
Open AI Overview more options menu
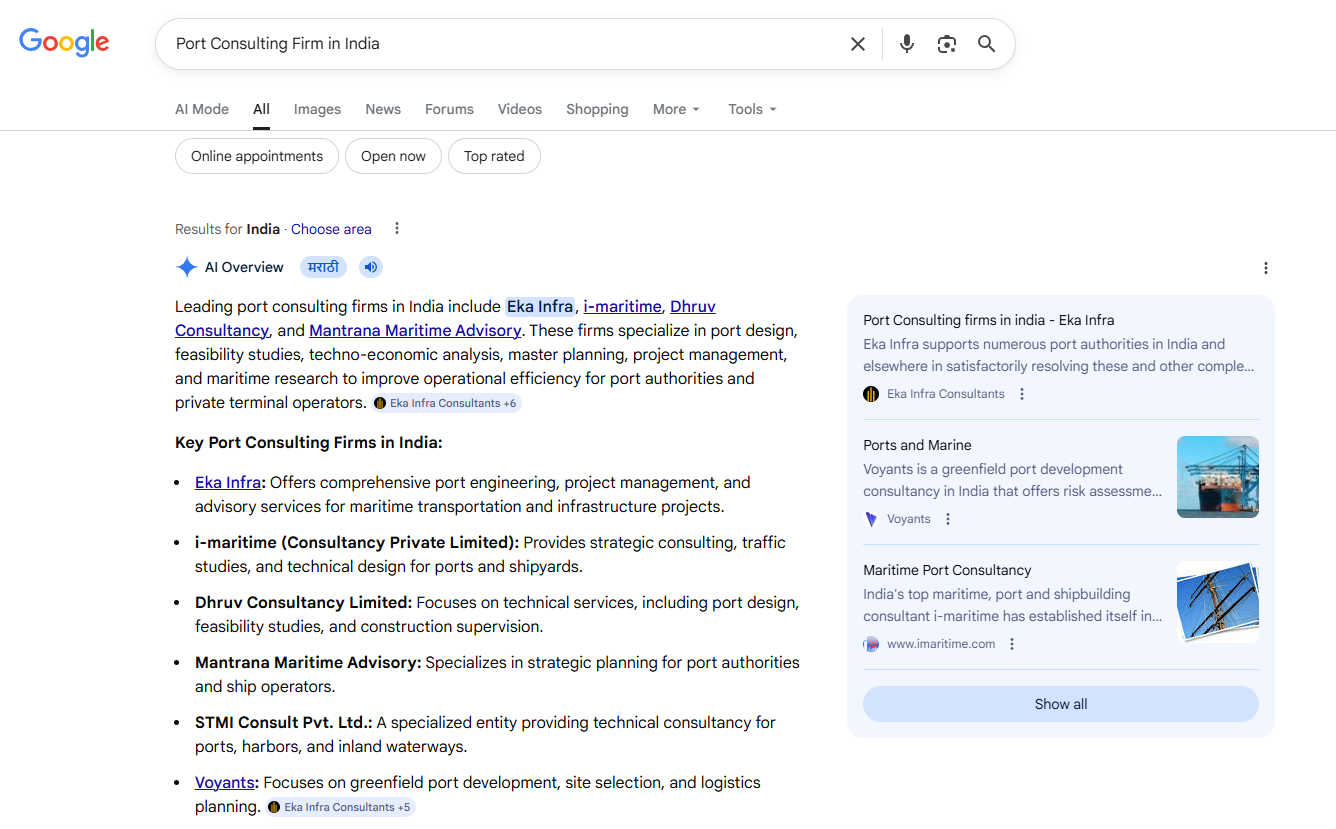1266,268
